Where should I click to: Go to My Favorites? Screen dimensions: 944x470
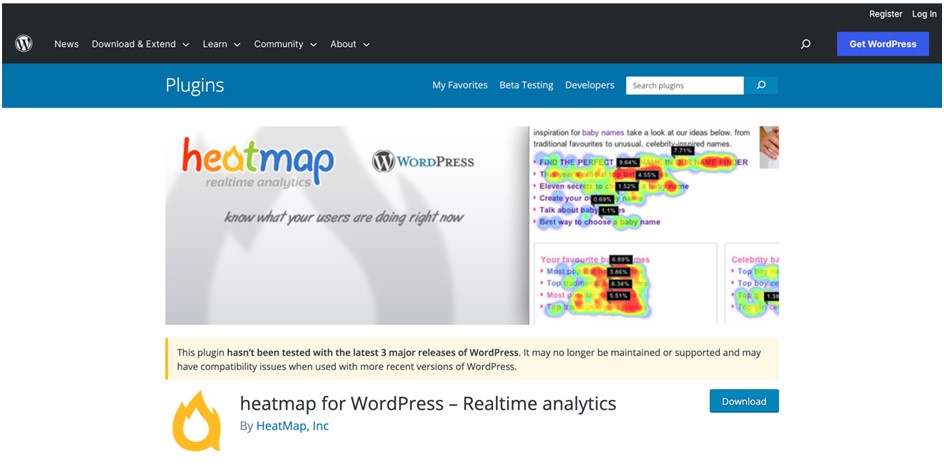(x=460, y=85)
